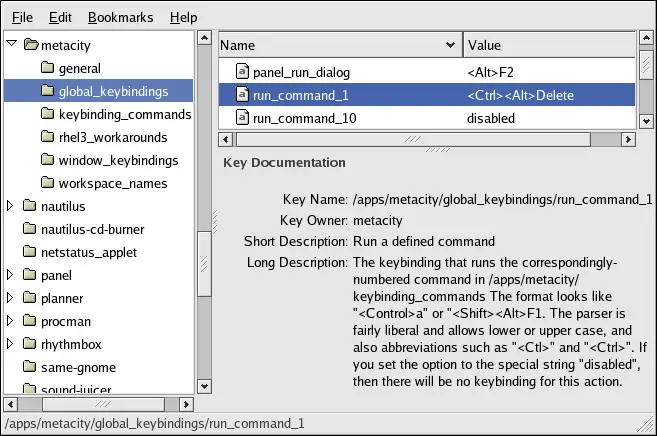
Task: Collapse the metacity tree node
Action: (11, 44)
